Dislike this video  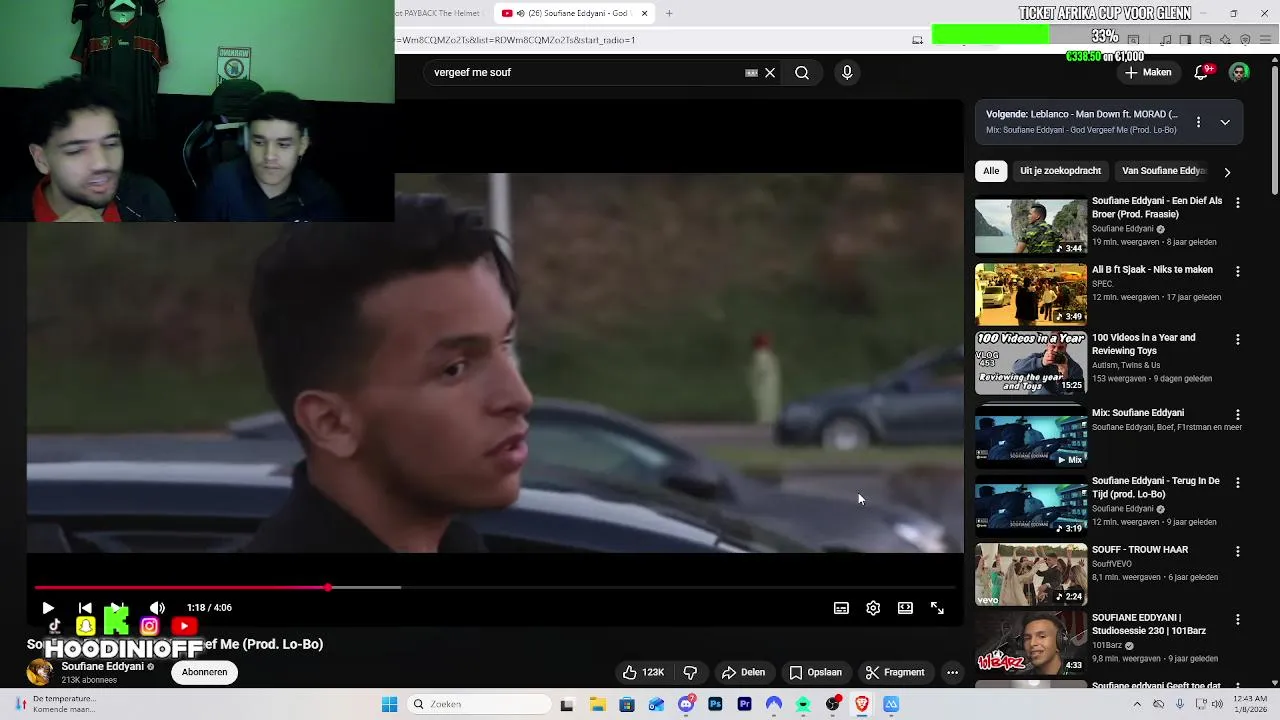pos(690,672)
